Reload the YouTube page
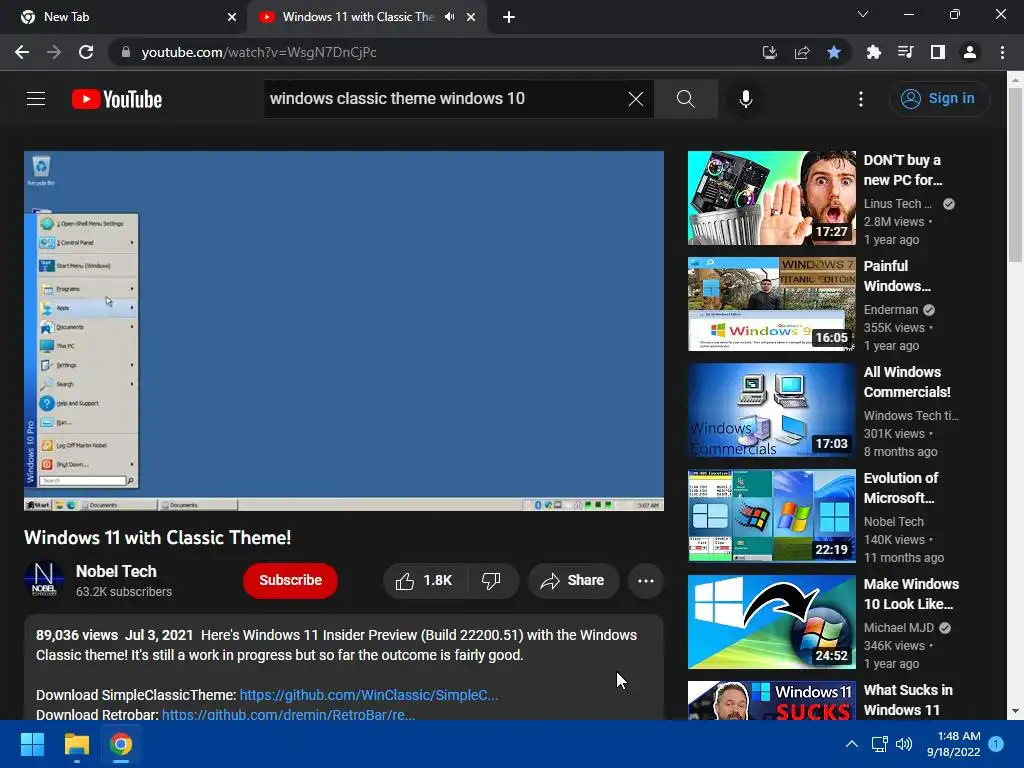1024x768 pixels. point(86,52)
